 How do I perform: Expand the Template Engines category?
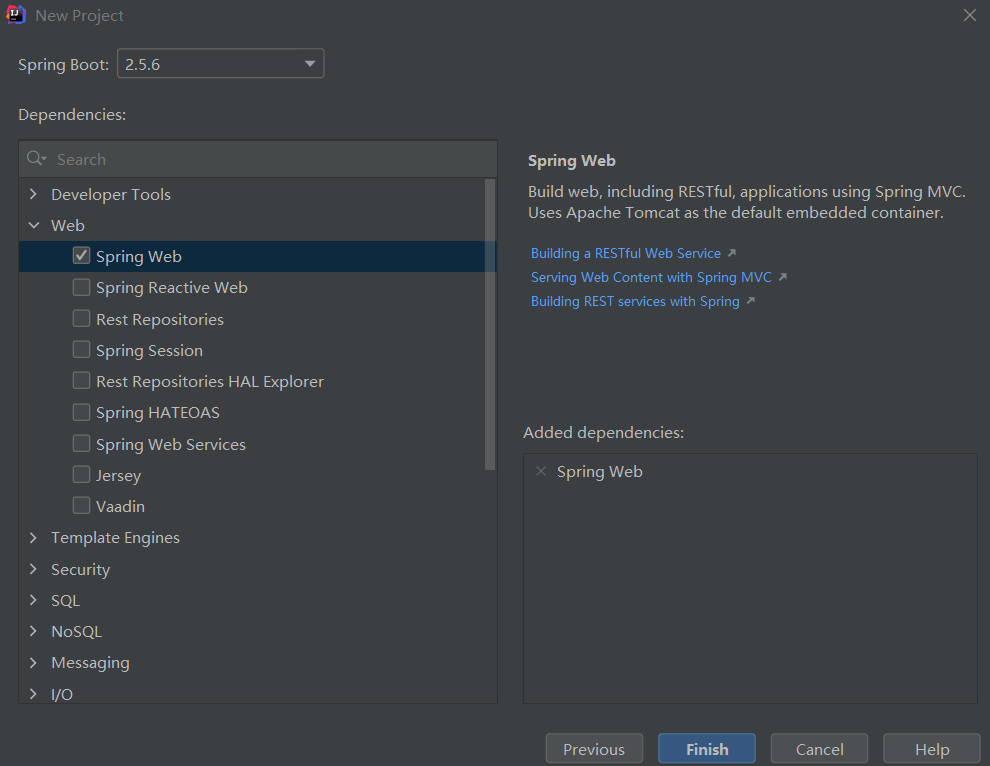[33, 537]
